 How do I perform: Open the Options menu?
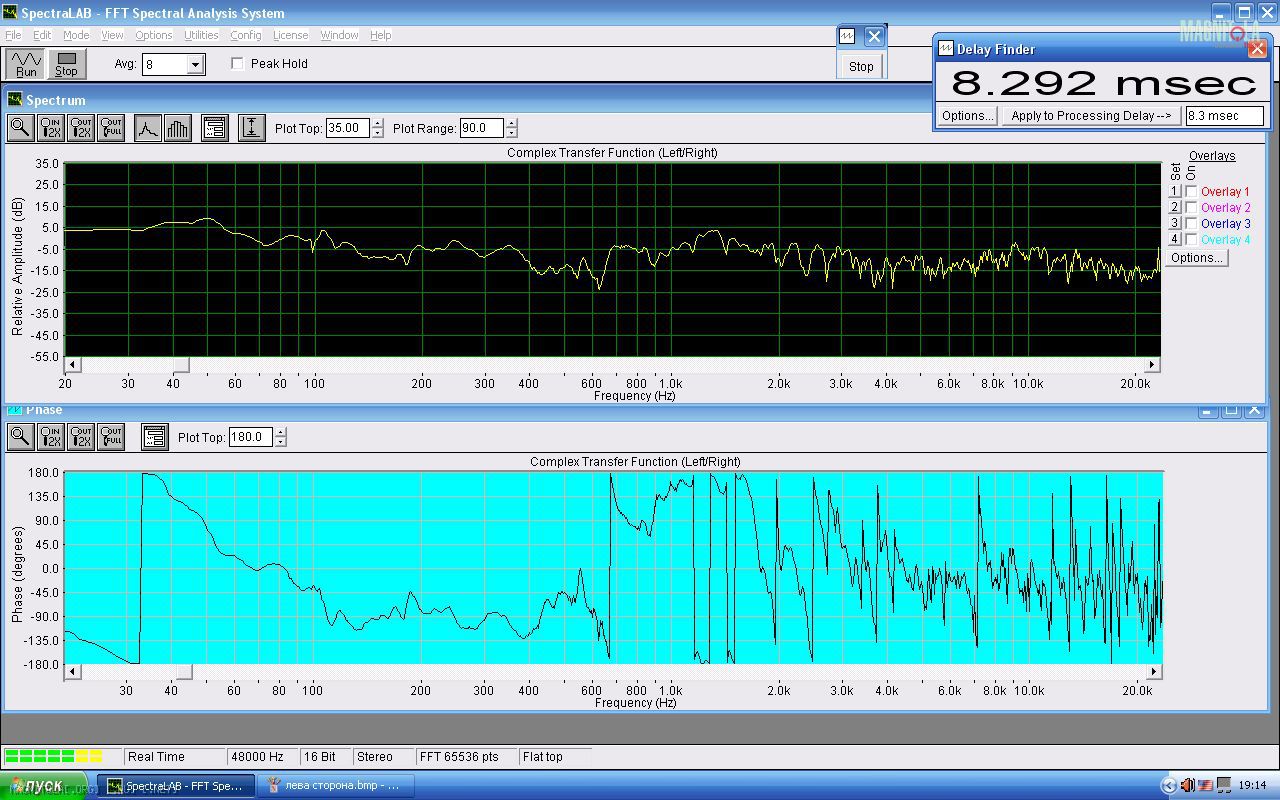tap(154, 35)
